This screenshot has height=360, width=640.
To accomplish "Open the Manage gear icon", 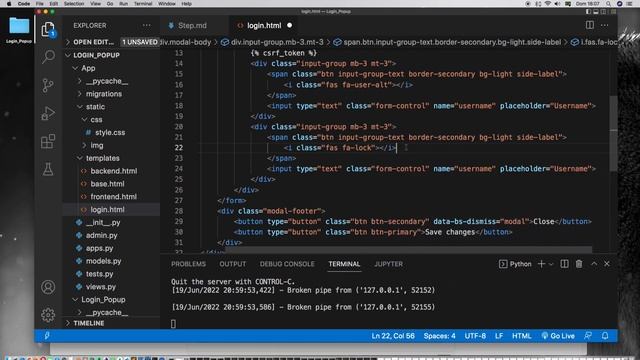I will coord(48,315).
